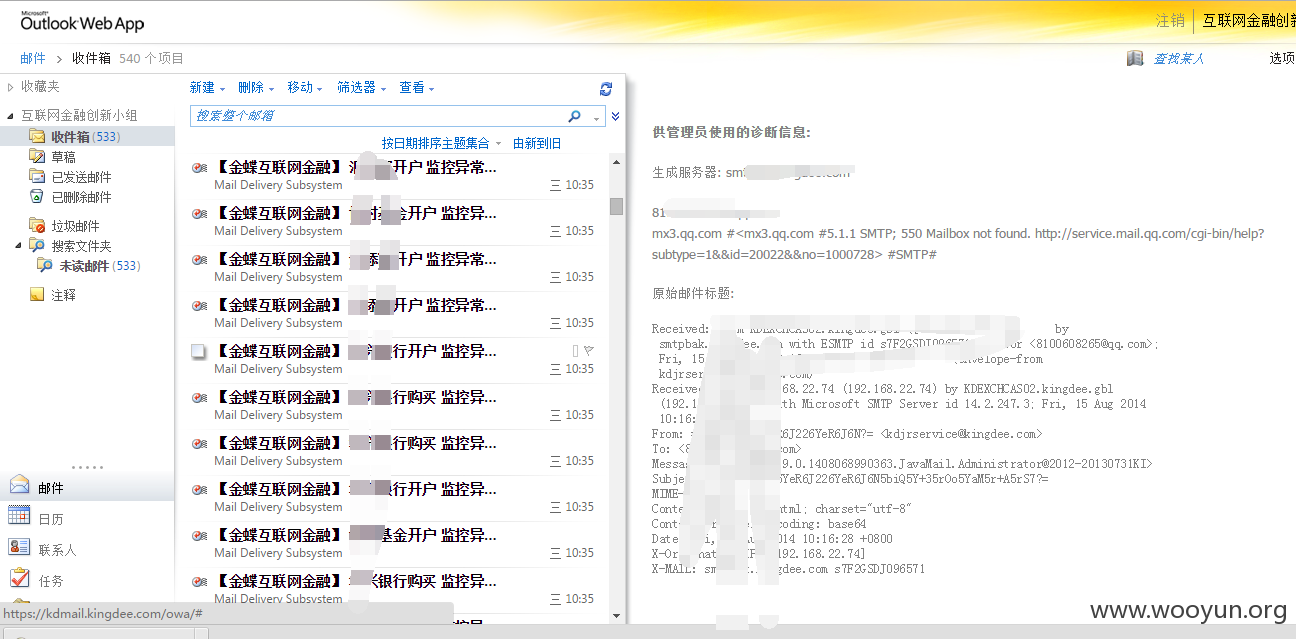Click the message list scroll down arrow
Viewport: 1296px width, 639px height.
pos(616,616)
